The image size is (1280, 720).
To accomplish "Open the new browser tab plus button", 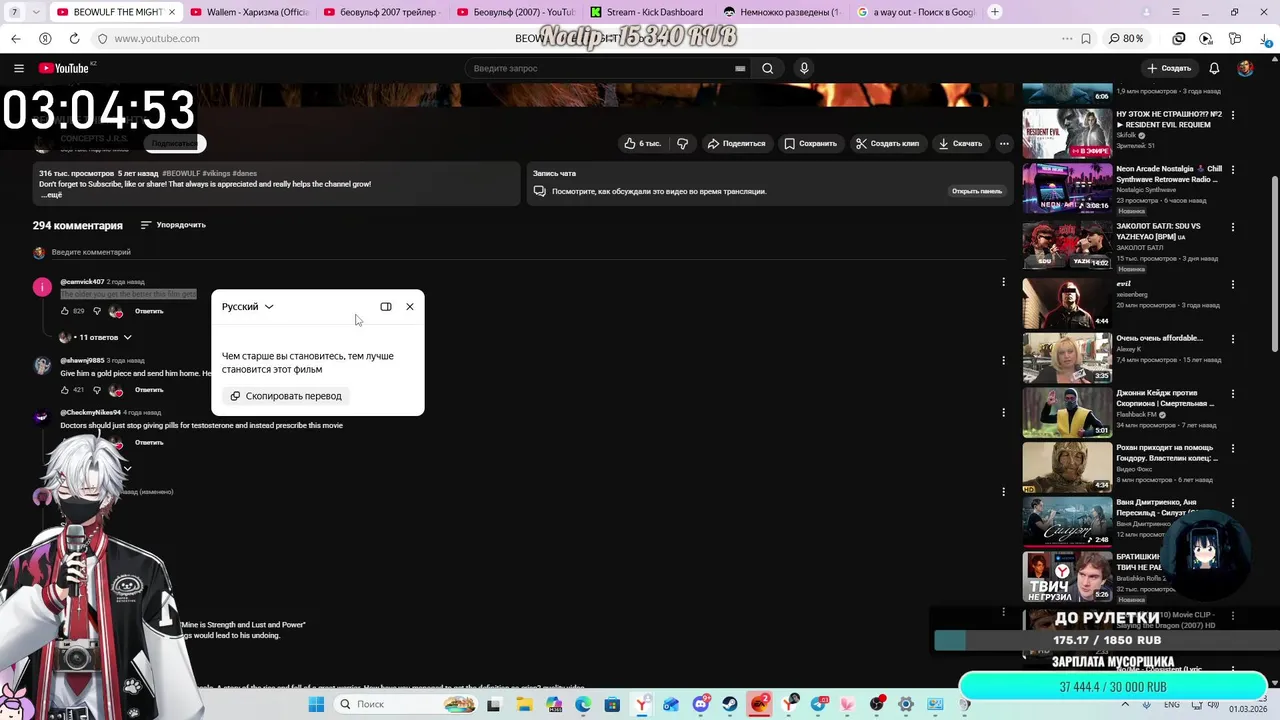I will click(x=995, y=12).
